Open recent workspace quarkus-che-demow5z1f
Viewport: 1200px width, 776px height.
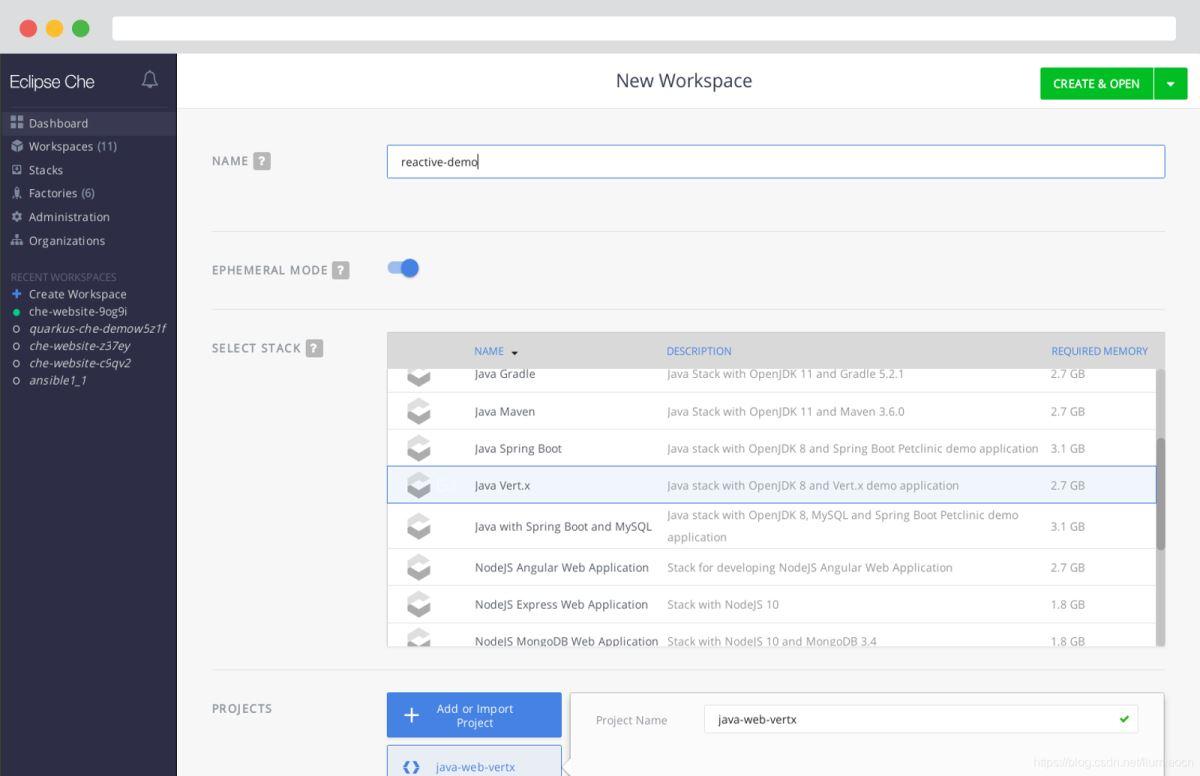97,328
